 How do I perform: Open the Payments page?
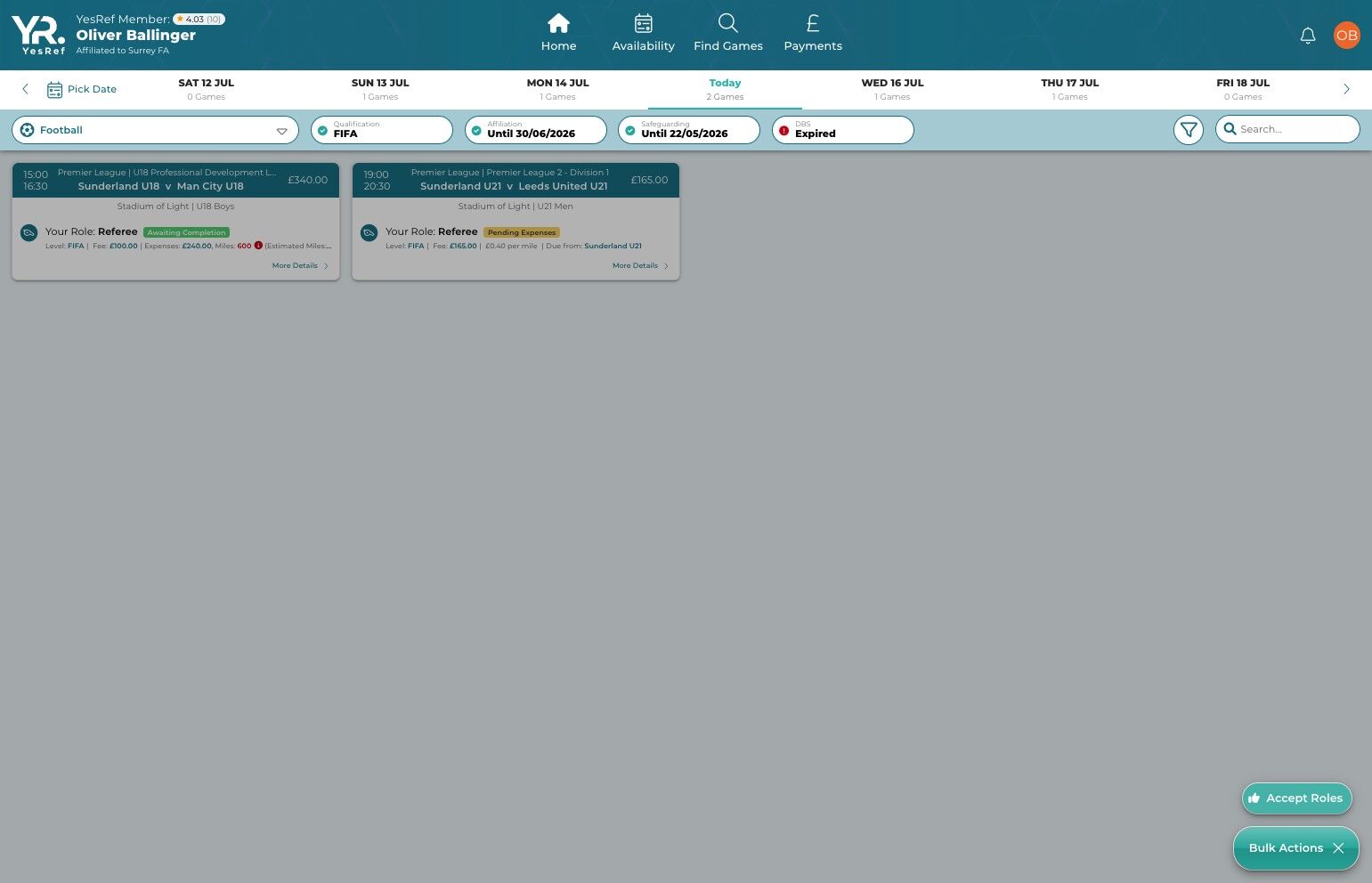(812, 33)
